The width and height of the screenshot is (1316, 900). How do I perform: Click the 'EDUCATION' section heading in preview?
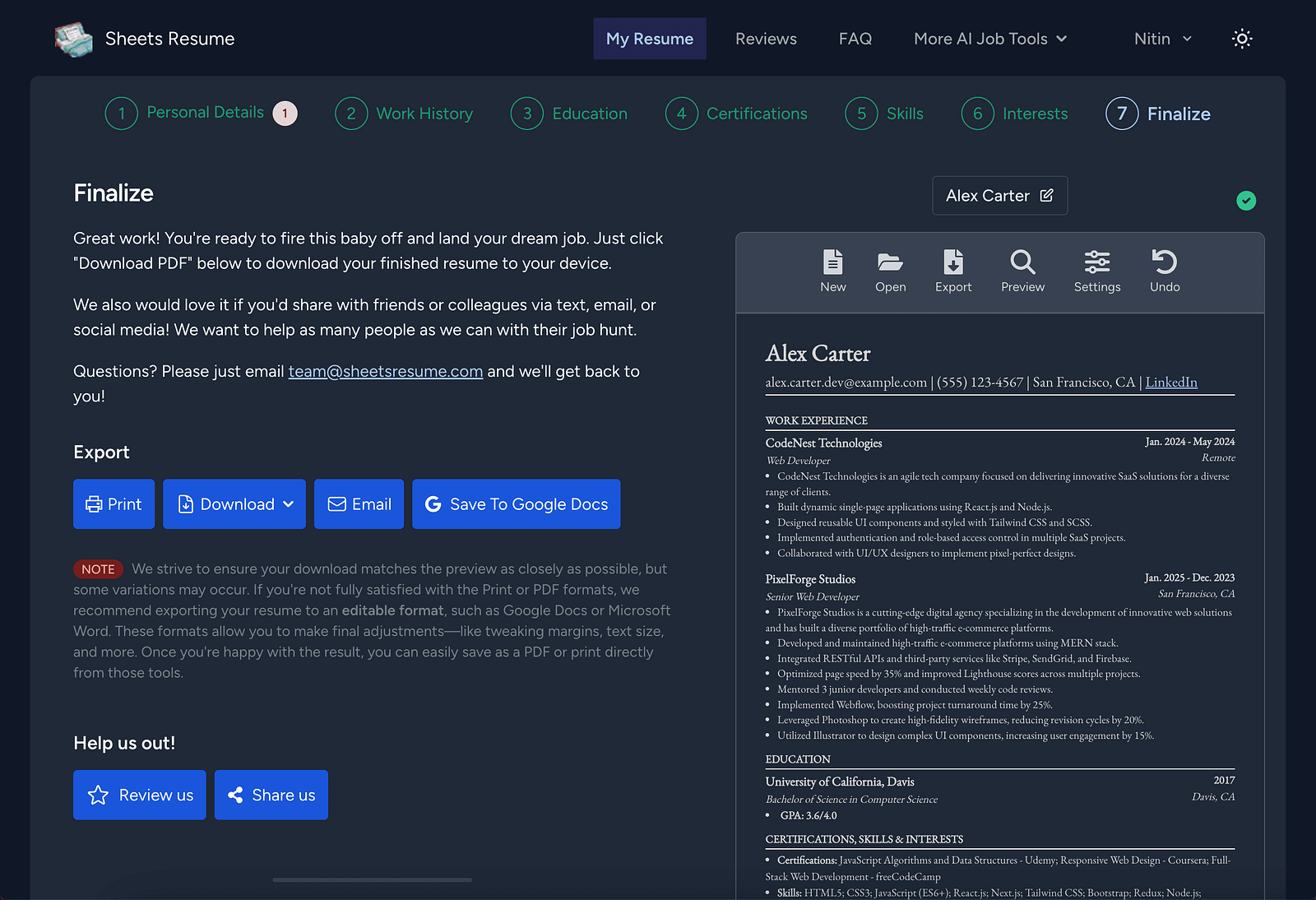(798, 759)
